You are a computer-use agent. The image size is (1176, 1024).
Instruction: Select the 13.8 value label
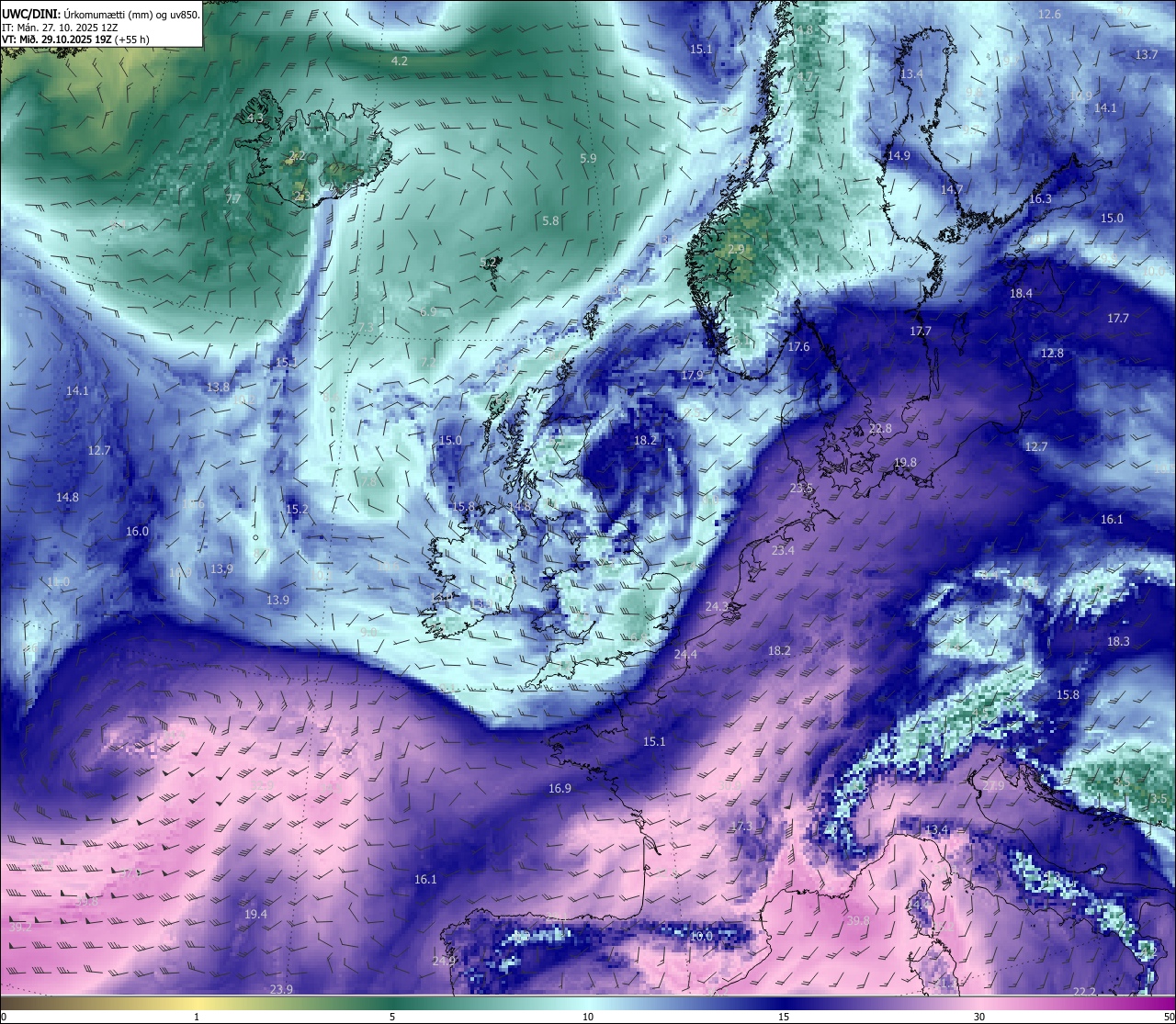click(218, 387)
